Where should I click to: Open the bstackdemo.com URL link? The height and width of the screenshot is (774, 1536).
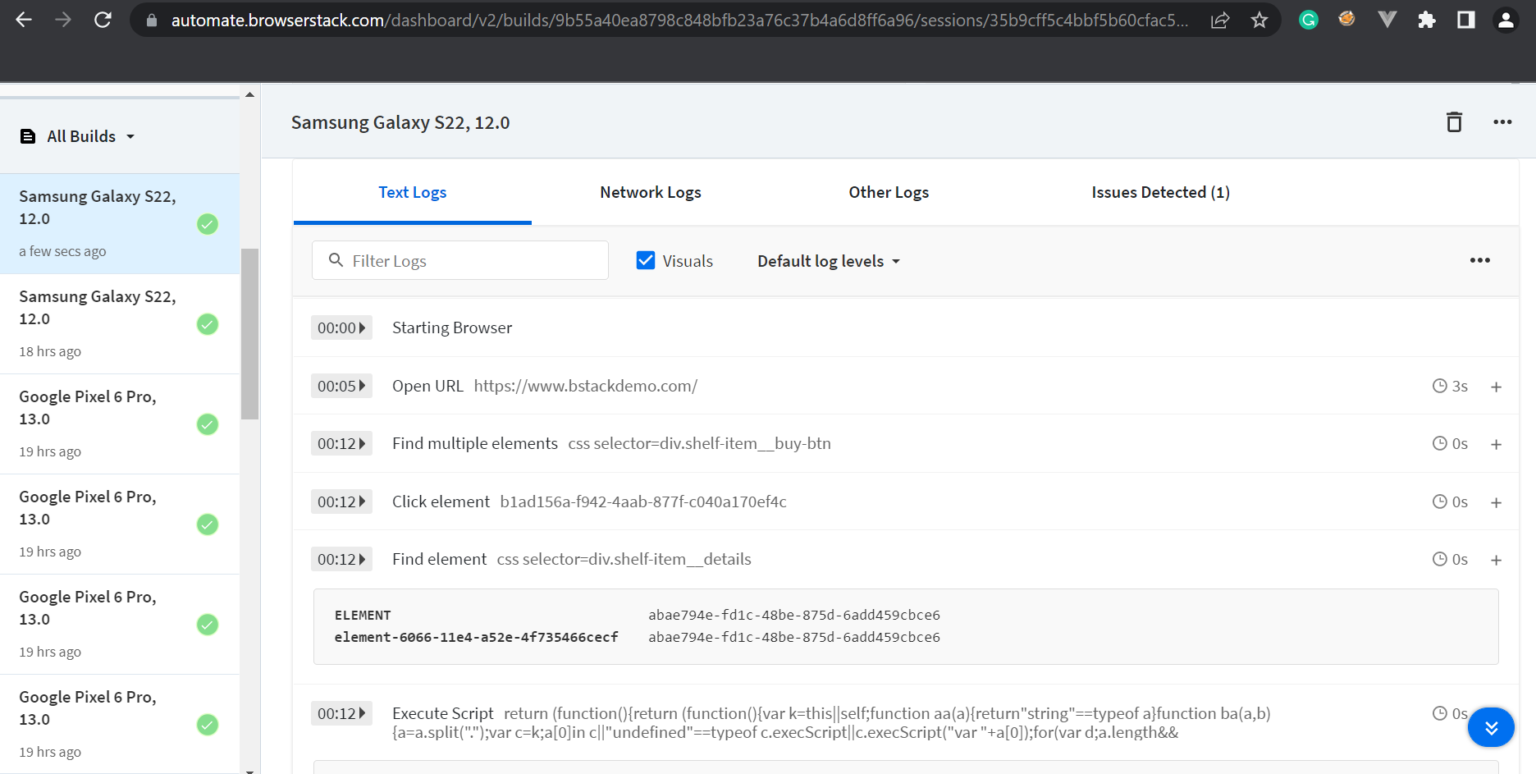click(586, 385)
